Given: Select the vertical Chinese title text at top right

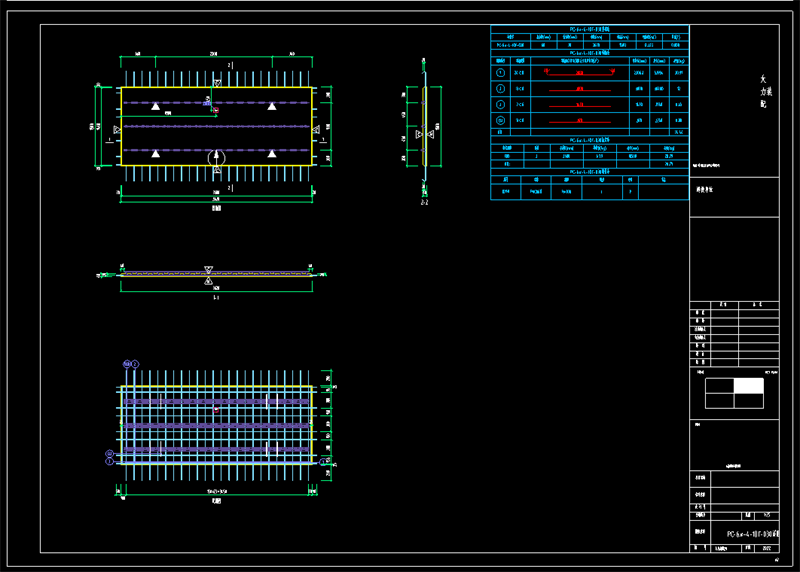Looking at the screenshot, I should pyautogui.click(x=764, y=91).
